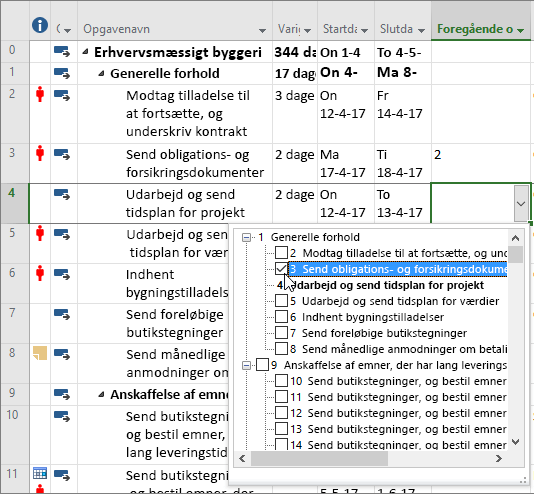Click the auto-schedule task mode icon in row 4

[62, 194]
